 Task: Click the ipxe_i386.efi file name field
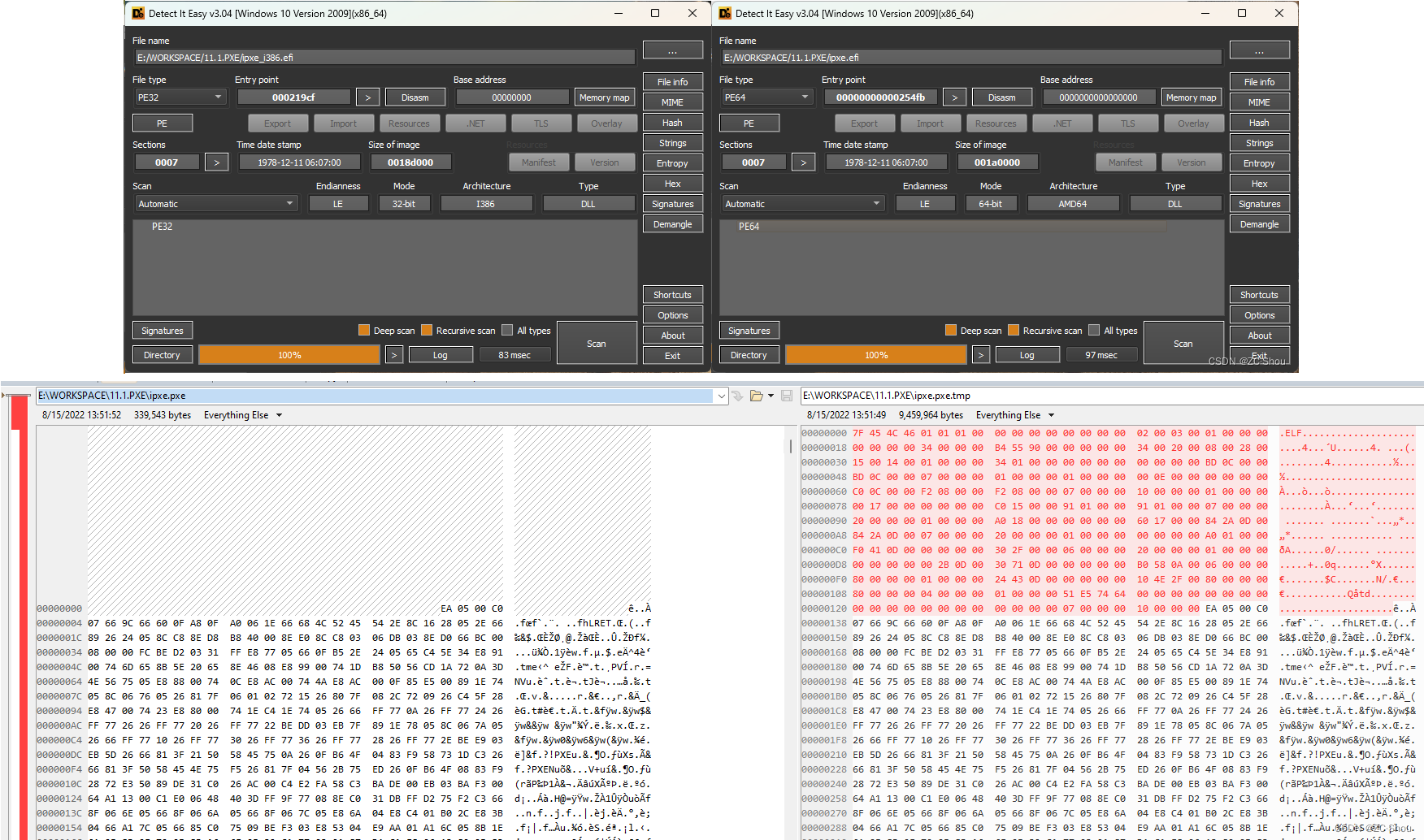tap(384, 58)
